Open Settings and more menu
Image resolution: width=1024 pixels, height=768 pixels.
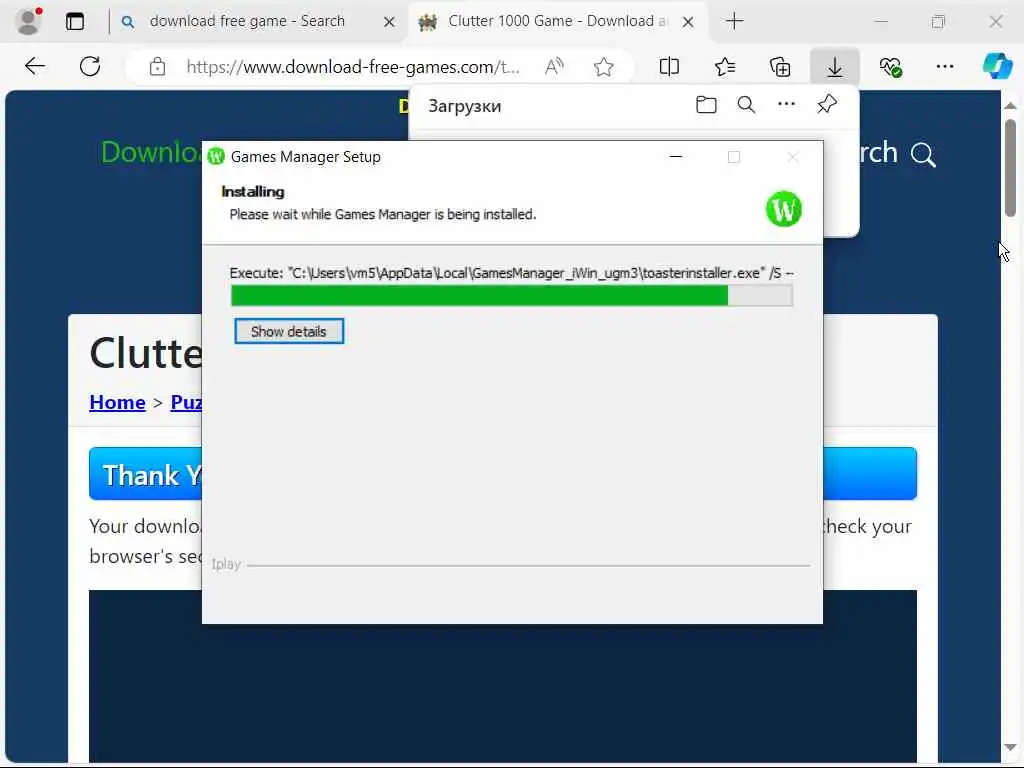pyautogui.click(x=944, y=67)
